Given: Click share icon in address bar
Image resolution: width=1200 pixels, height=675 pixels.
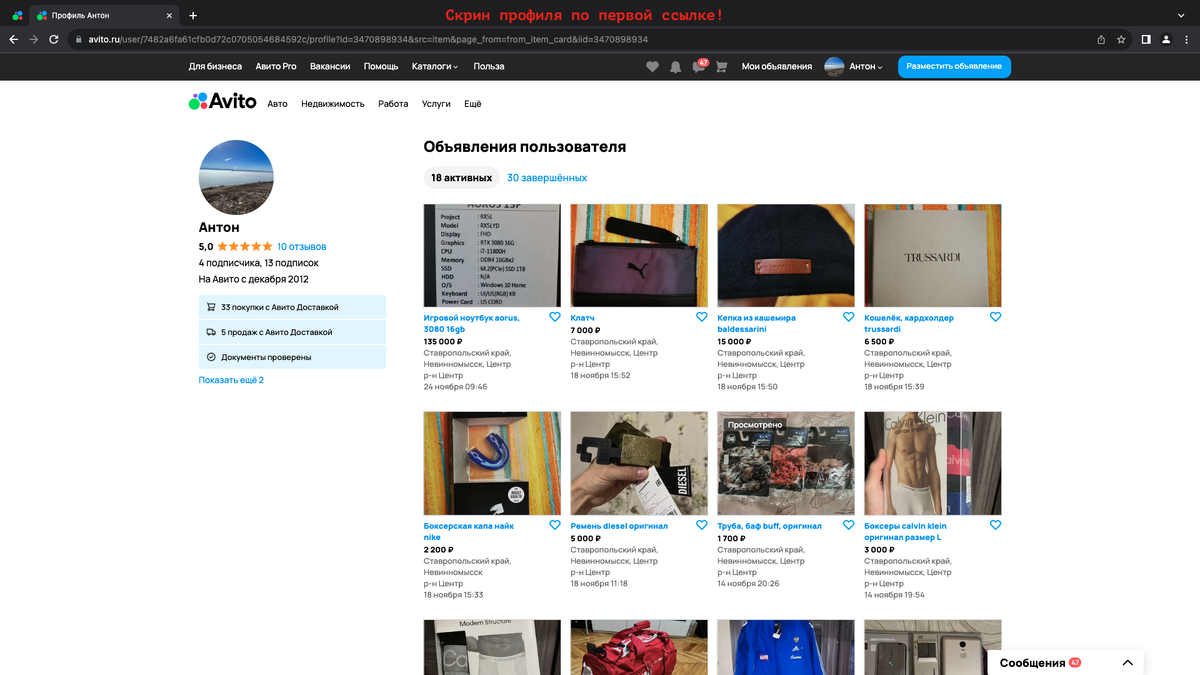Looking at the screenshot, I should pos(1101,39).
